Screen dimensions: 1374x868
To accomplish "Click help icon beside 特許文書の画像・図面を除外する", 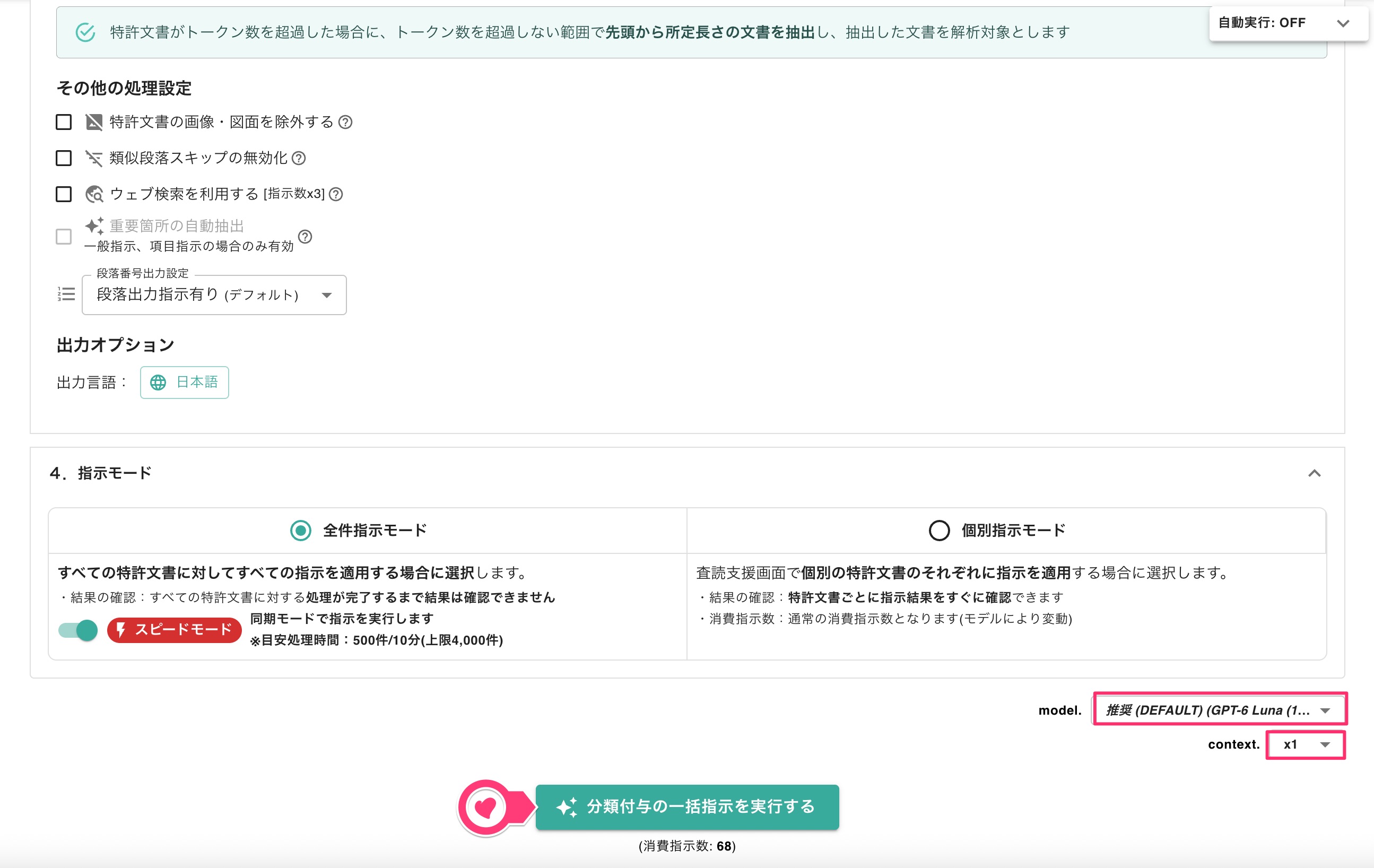I will (x=345, y=122).
